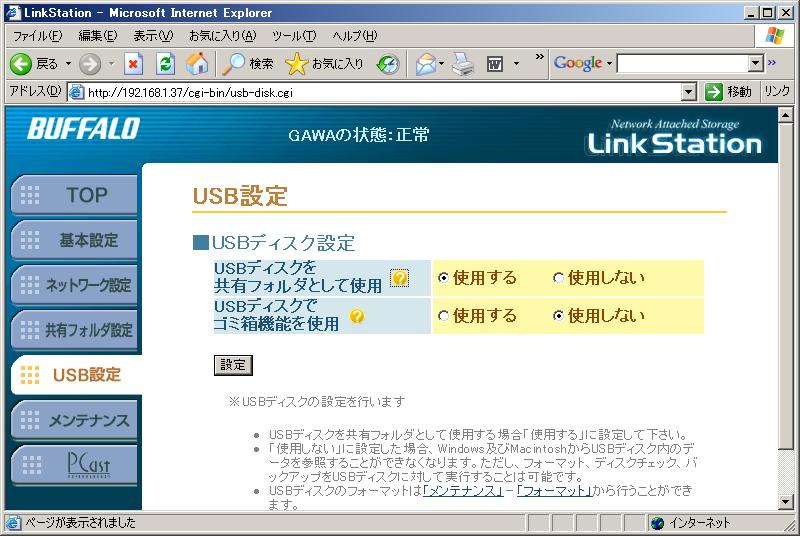The image size is (800, 536).
Task: Go to the Home page icon
Action: click(197, 64)
